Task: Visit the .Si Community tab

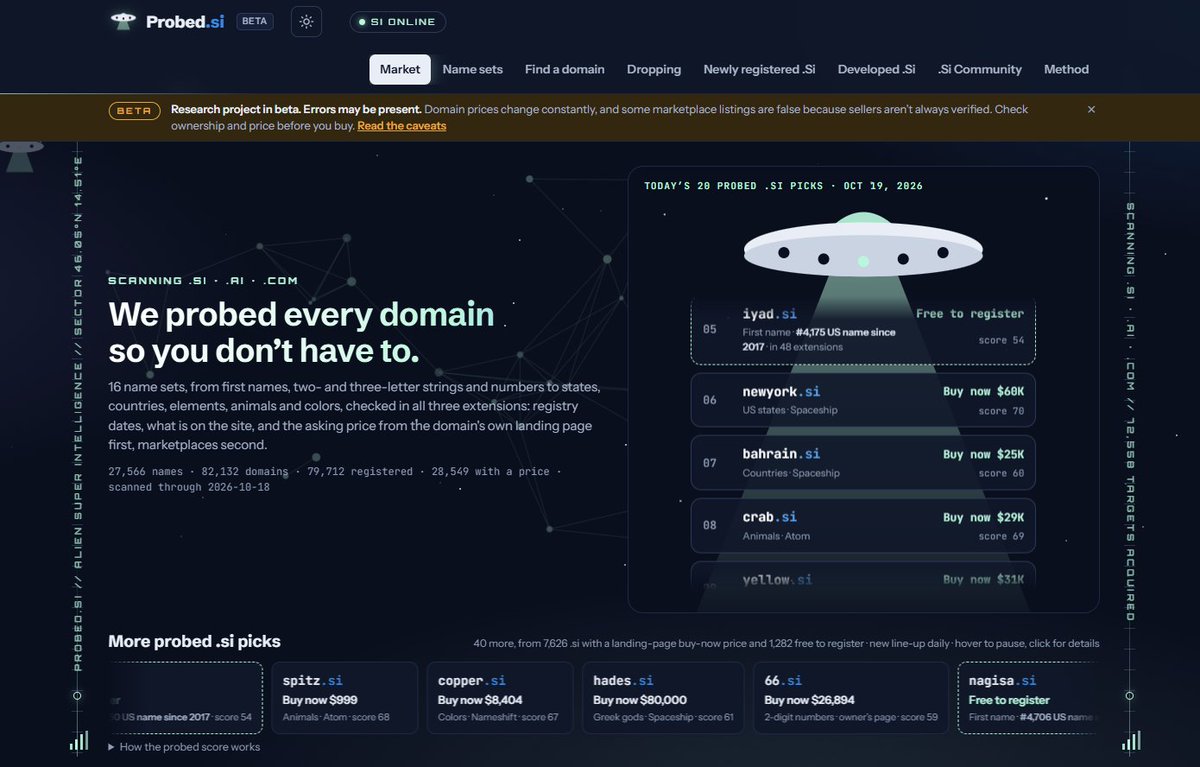Action: click(x=980, y=69)
